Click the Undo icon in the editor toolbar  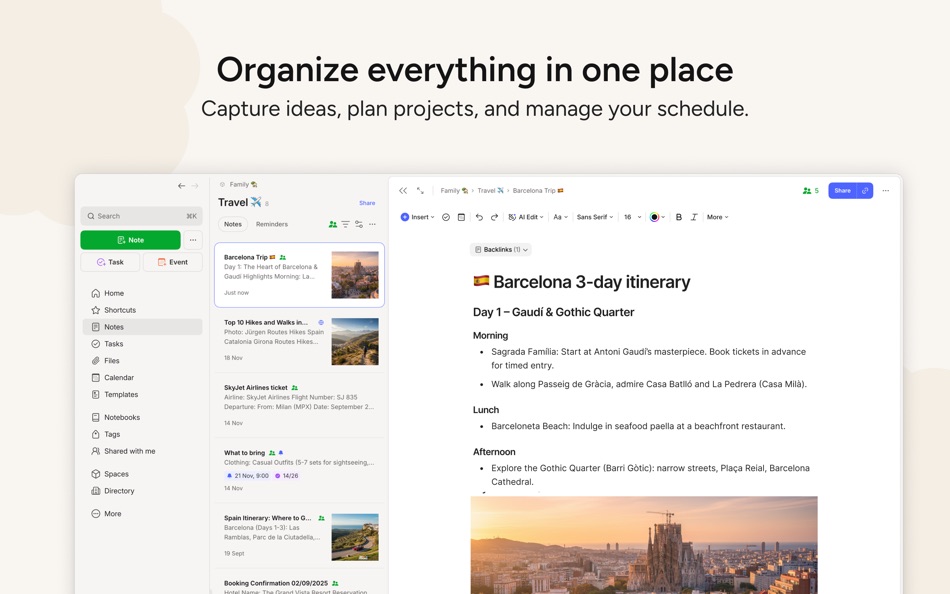pos(480,216)
